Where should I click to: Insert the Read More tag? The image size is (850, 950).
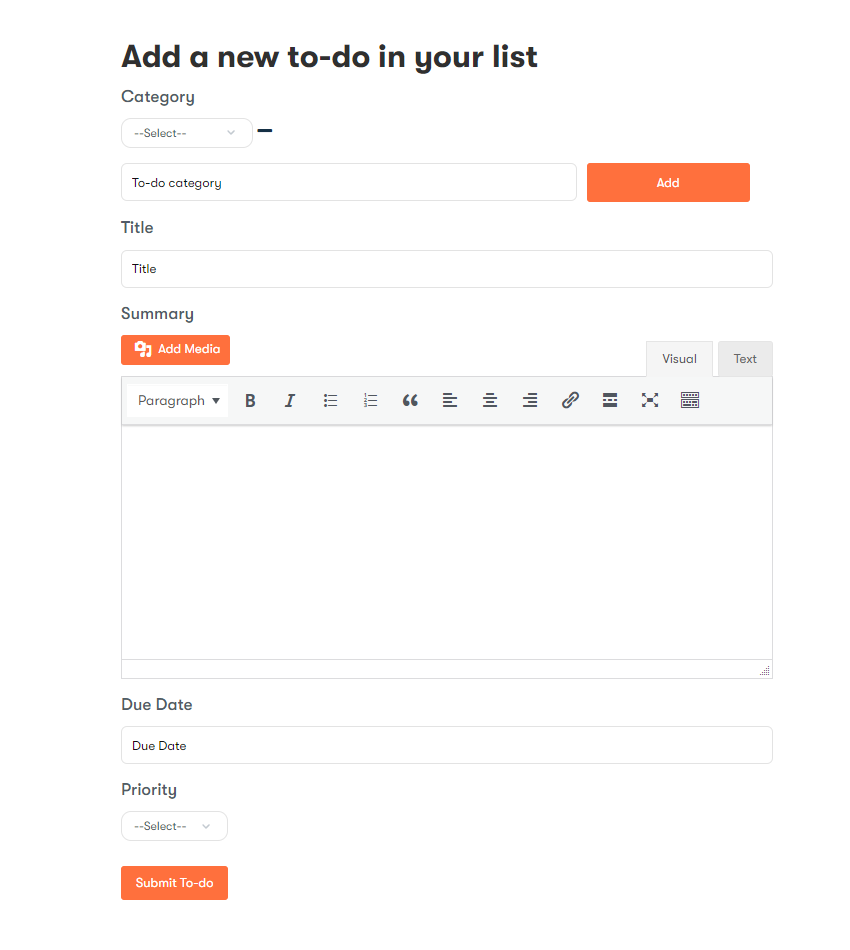(x=610, y=400)
